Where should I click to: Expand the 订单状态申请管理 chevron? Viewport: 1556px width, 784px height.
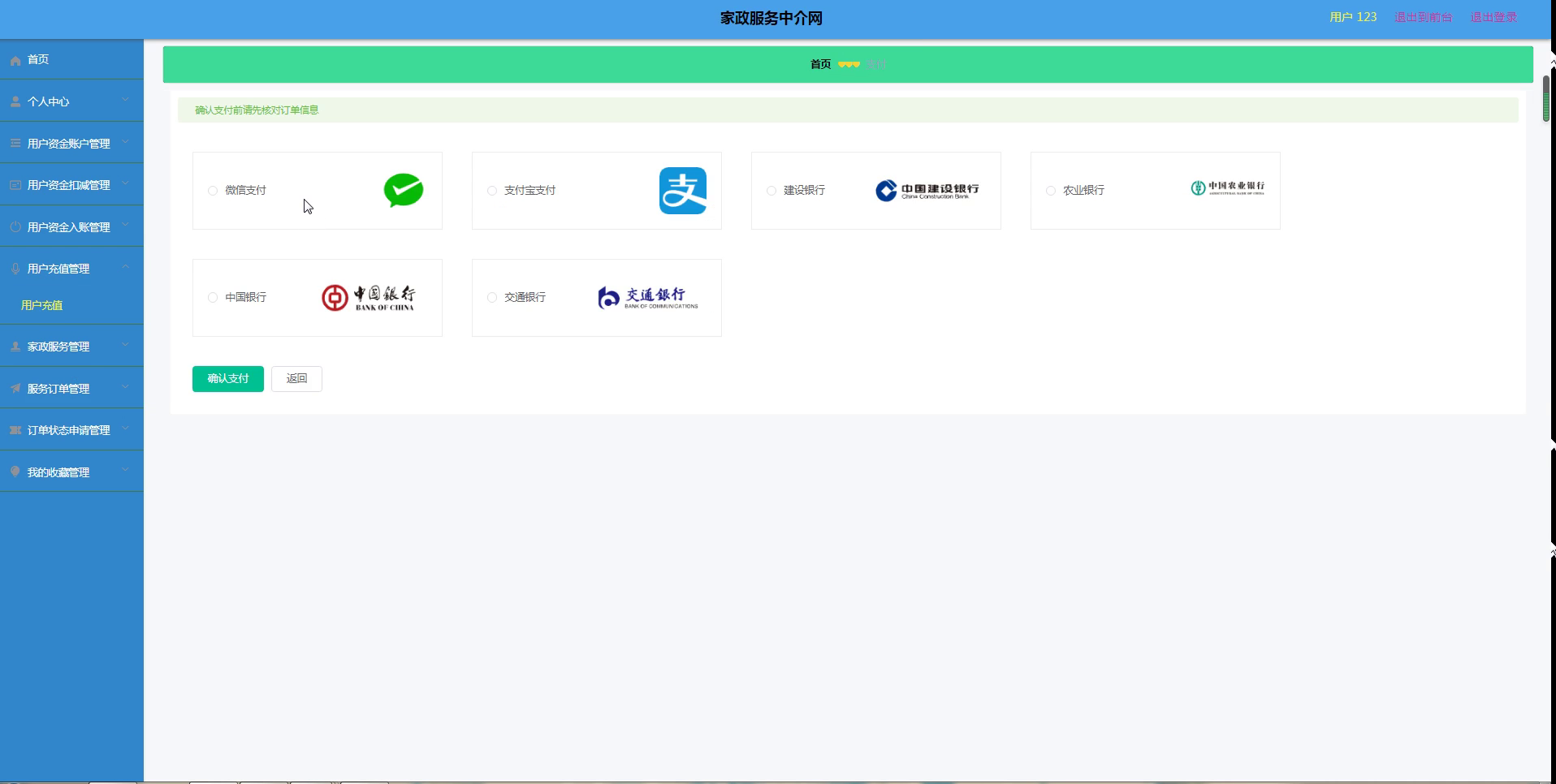coord(125,429)
